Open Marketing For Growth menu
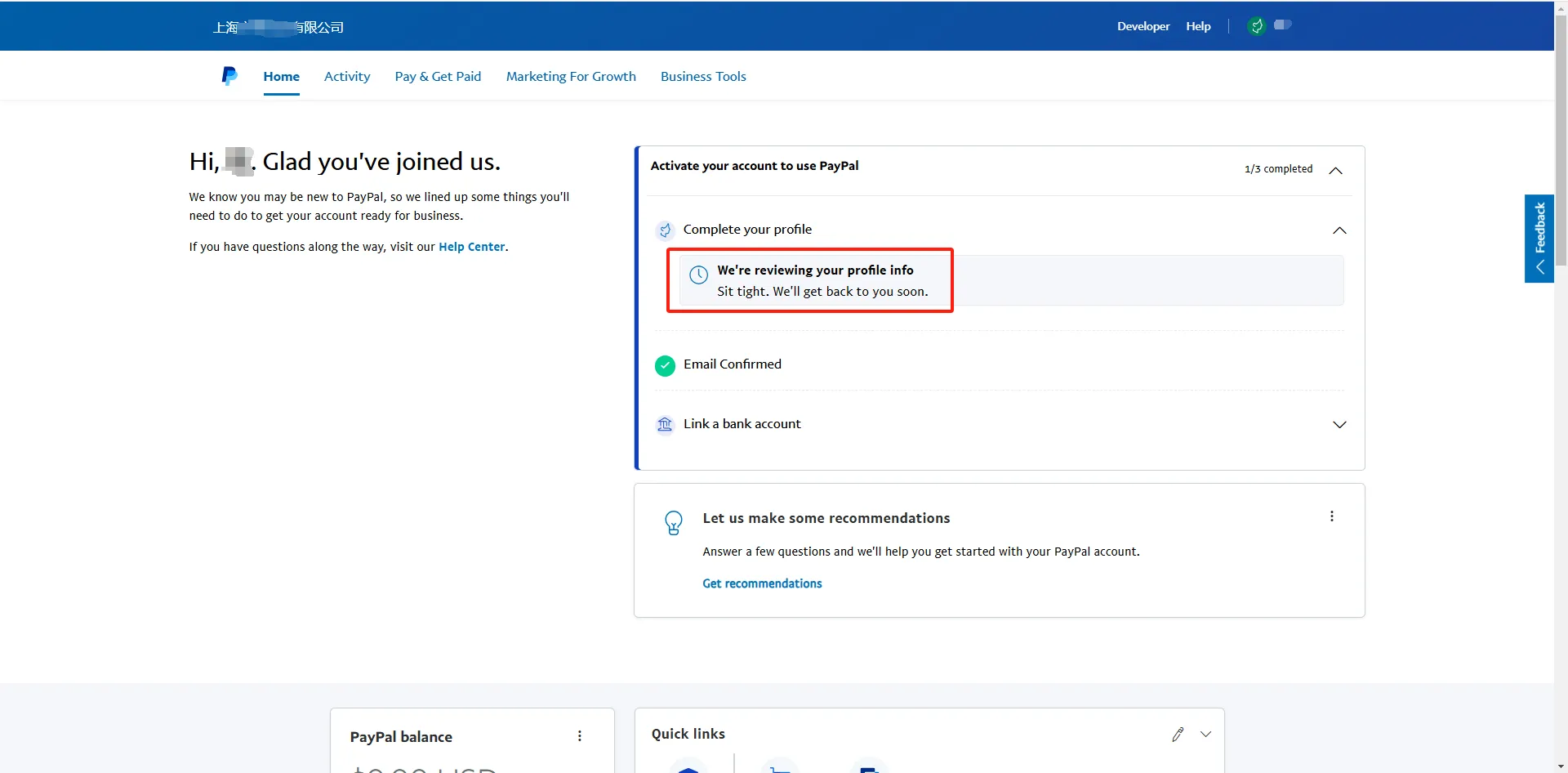 pyautogui.click(x=571, y=77)
